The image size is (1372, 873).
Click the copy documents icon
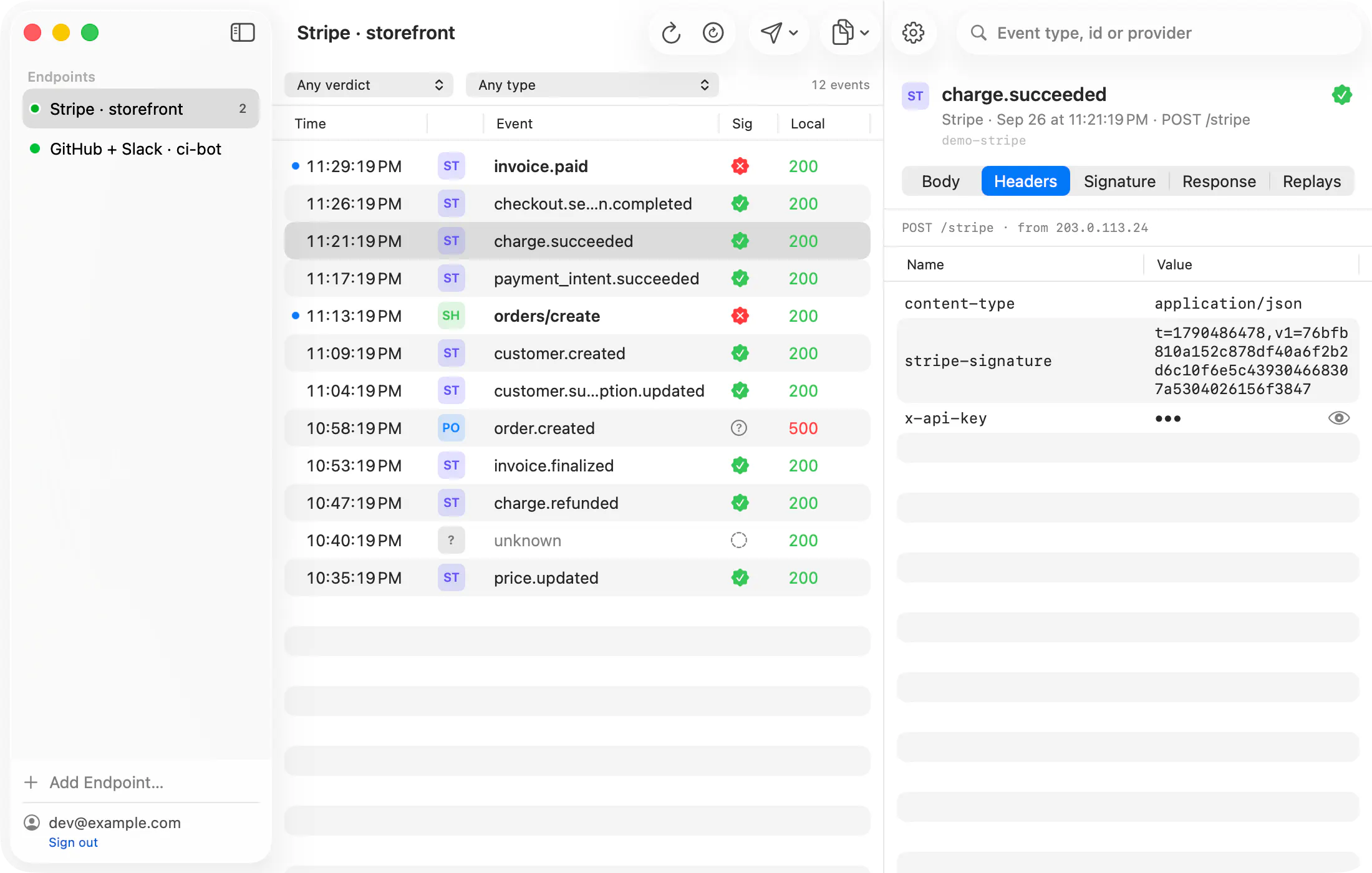(843, 32)
